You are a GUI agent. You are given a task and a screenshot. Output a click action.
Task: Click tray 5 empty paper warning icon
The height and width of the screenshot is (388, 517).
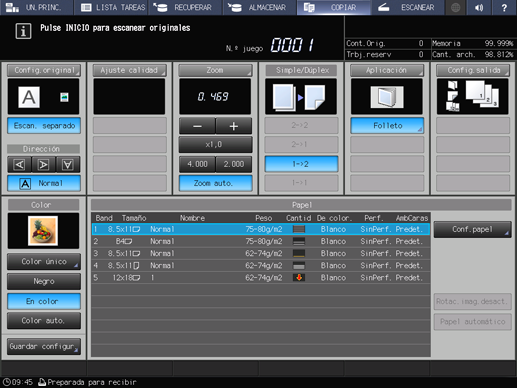[299, 278]
